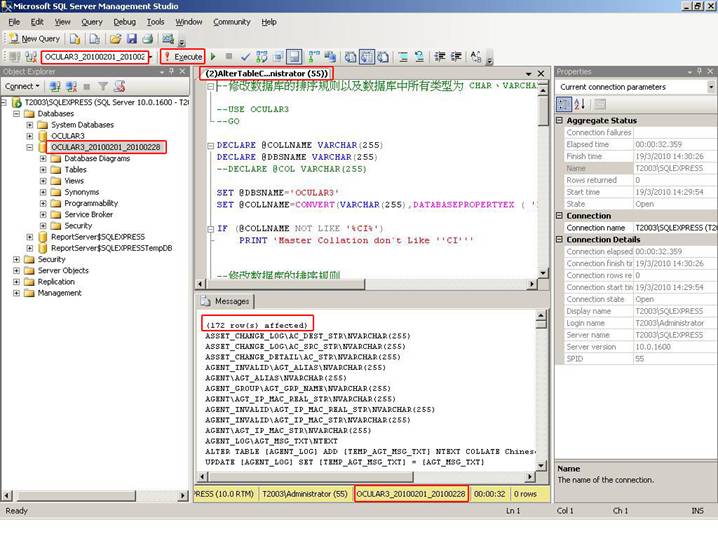Click the Disconnect icon in Object Explorer

71,87
